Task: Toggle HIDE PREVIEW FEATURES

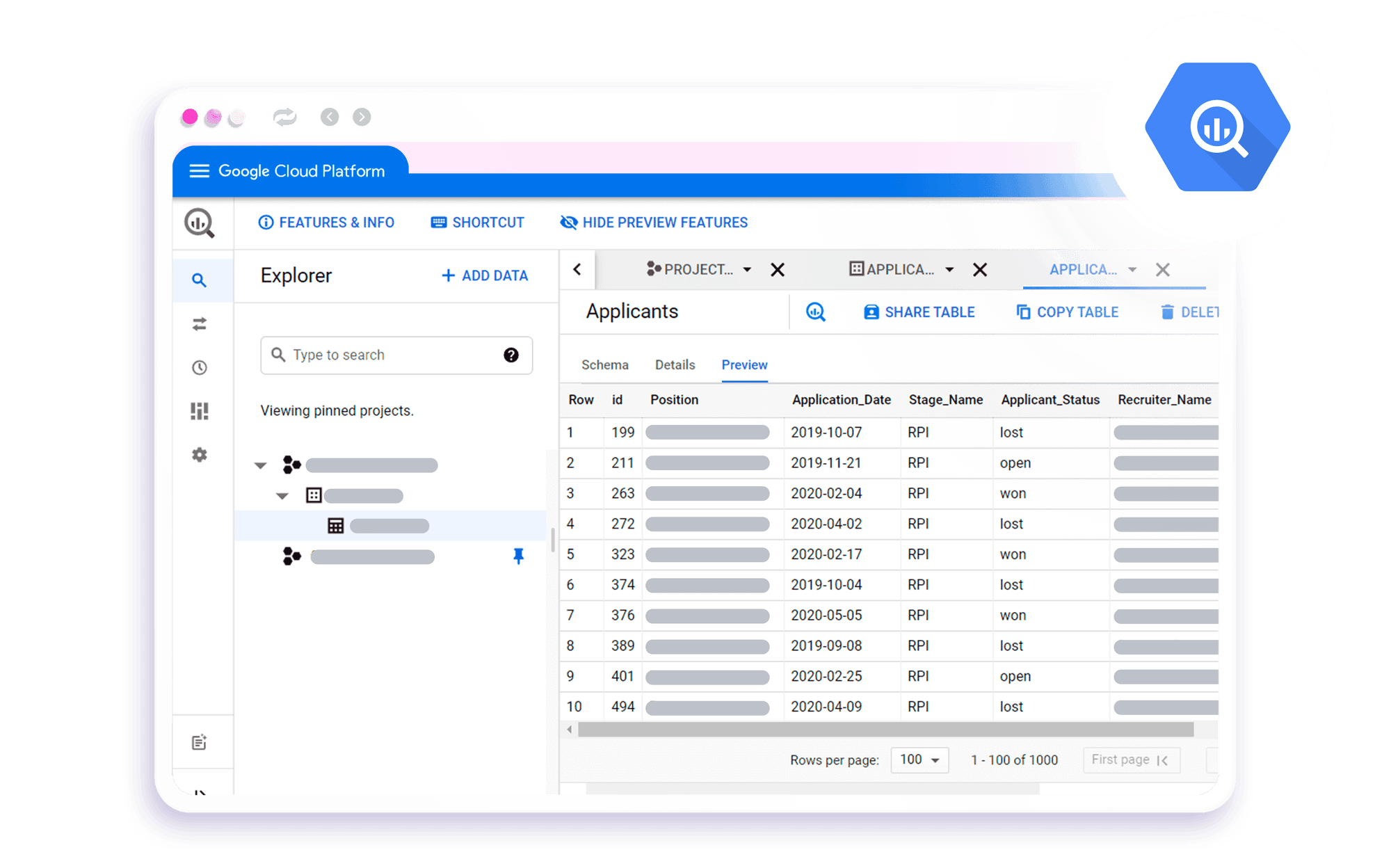Action: click(654, 223)
